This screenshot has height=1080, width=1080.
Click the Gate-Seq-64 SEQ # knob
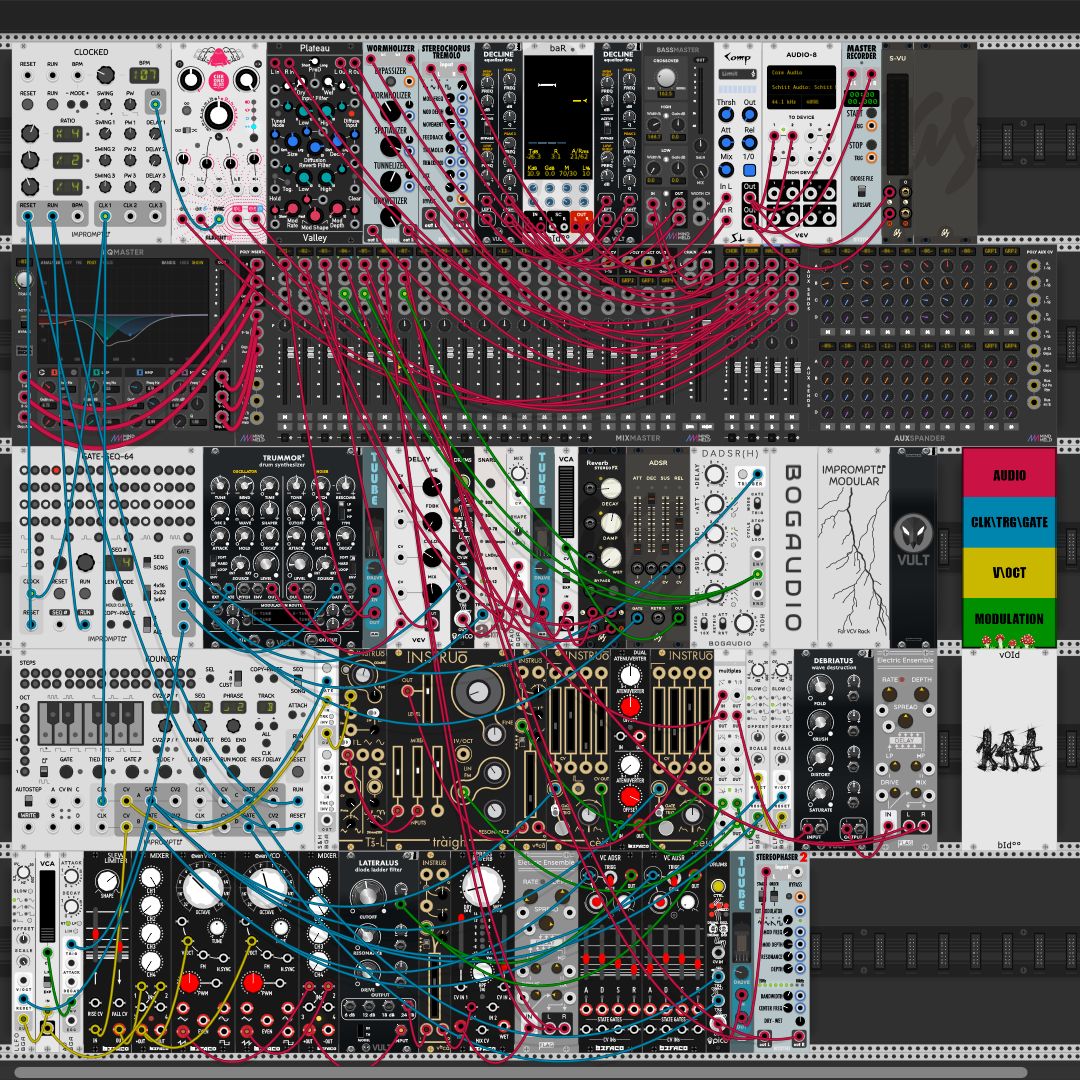[85, 562]
